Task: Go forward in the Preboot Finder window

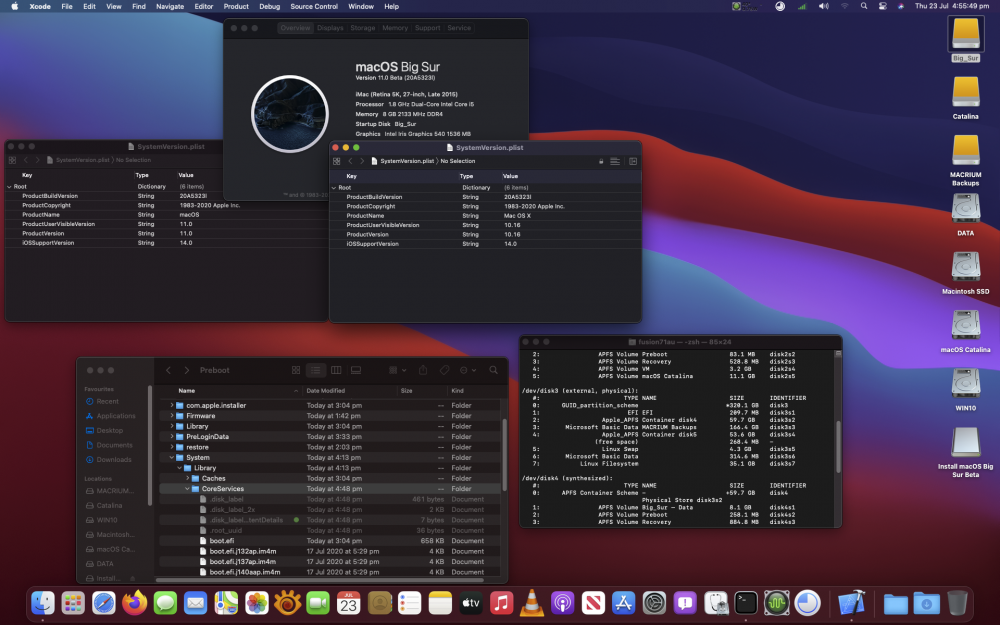Action: click(x=186, y=370)
